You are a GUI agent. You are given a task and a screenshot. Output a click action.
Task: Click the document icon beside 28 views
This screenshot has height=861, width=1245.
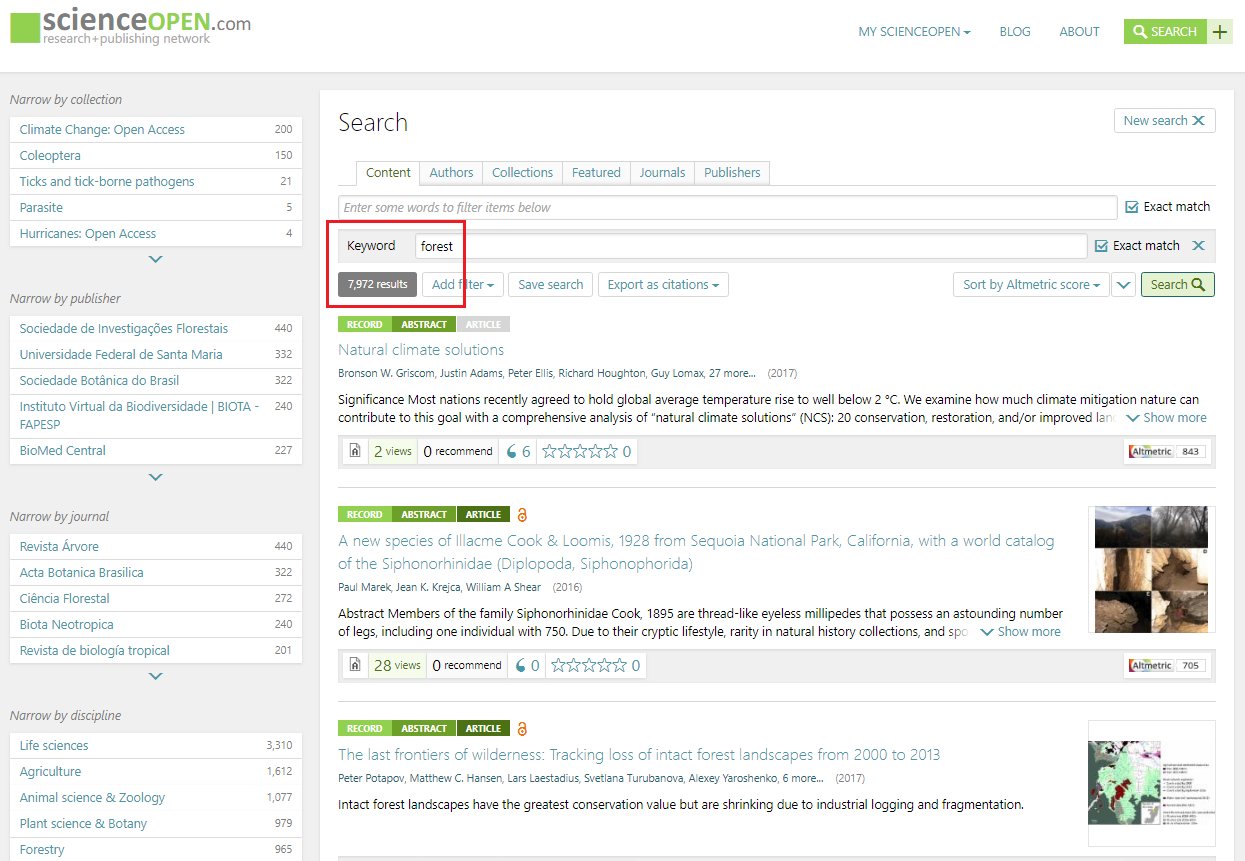tap(355, 665)
